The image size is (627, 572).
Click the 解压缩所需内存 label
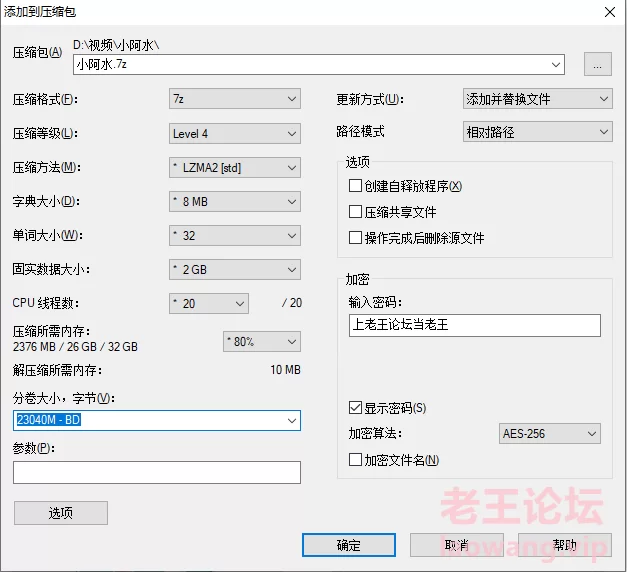[x=57, y=370]
